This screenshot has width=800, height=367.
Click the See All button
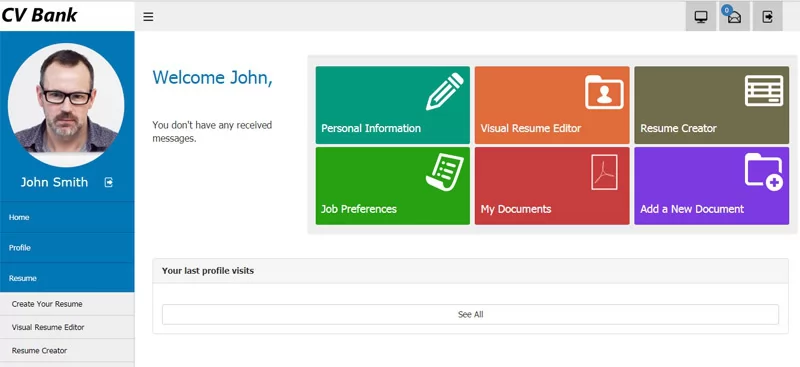pyautogui.click(x=470, y=314)
